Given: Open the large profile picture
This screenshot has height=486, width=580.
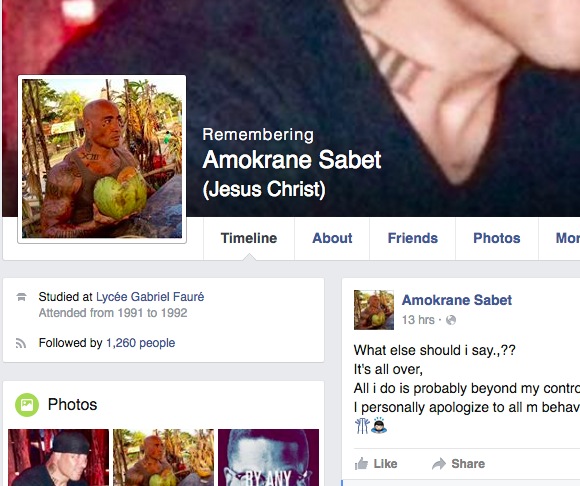Looking at the screenshot, I should click(x=102, y=159).
